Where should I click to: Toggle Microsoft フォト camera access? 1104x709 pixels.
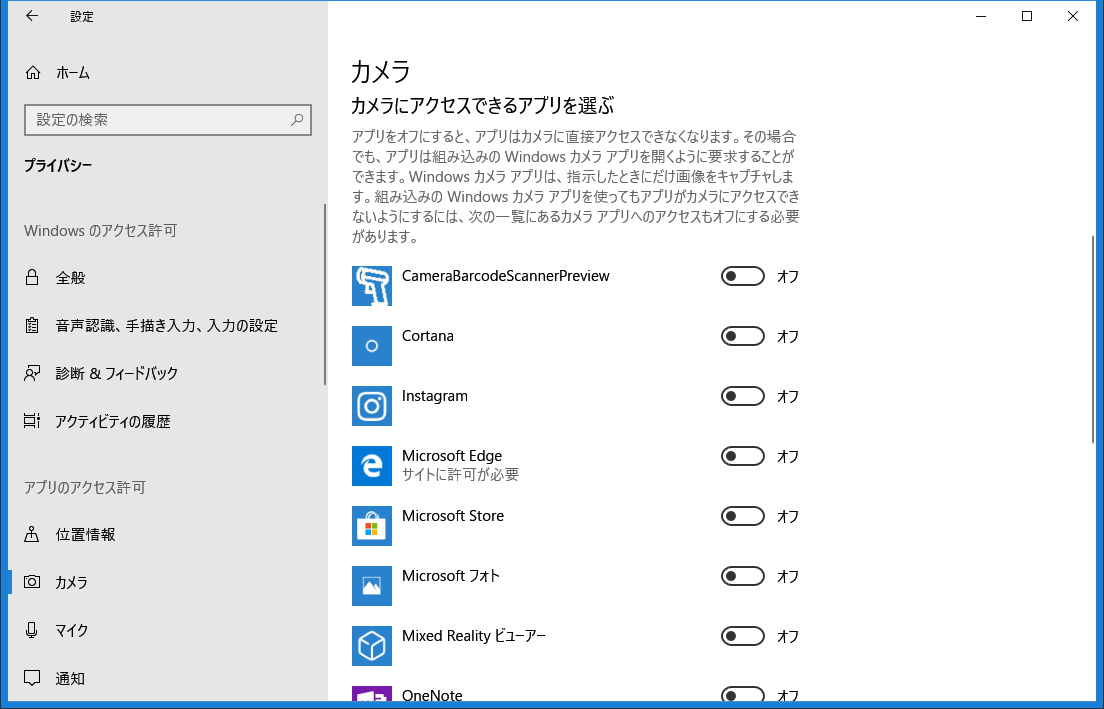742,576
